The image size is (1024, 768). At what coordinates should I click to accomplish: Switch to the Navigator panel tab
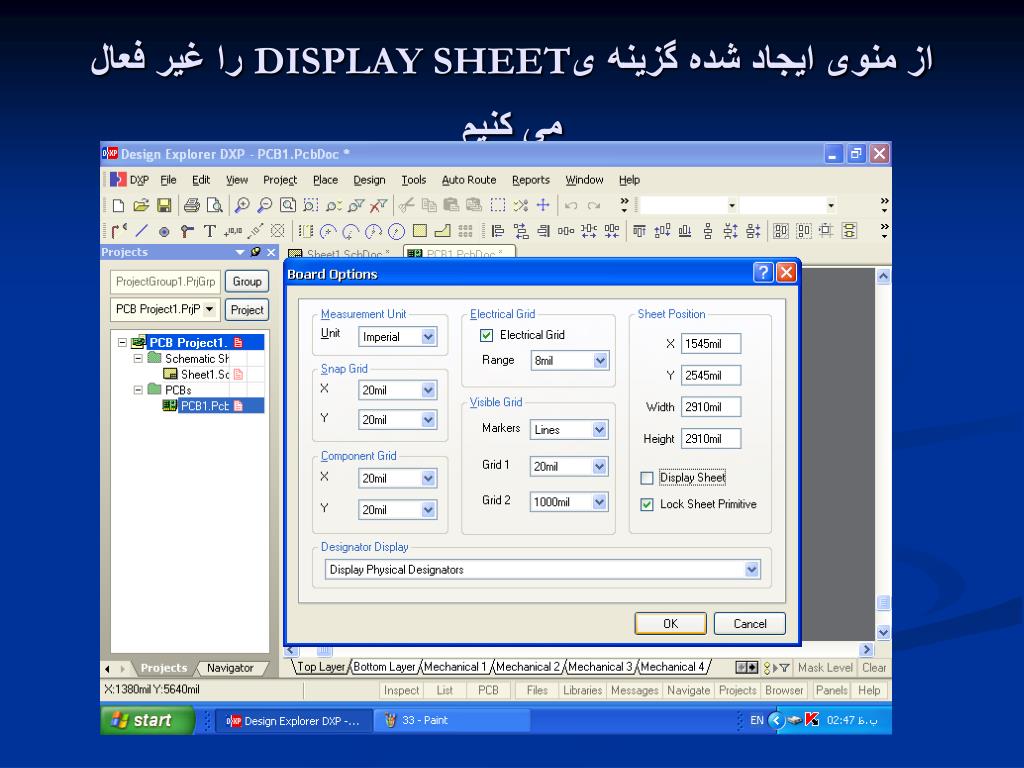230,668
